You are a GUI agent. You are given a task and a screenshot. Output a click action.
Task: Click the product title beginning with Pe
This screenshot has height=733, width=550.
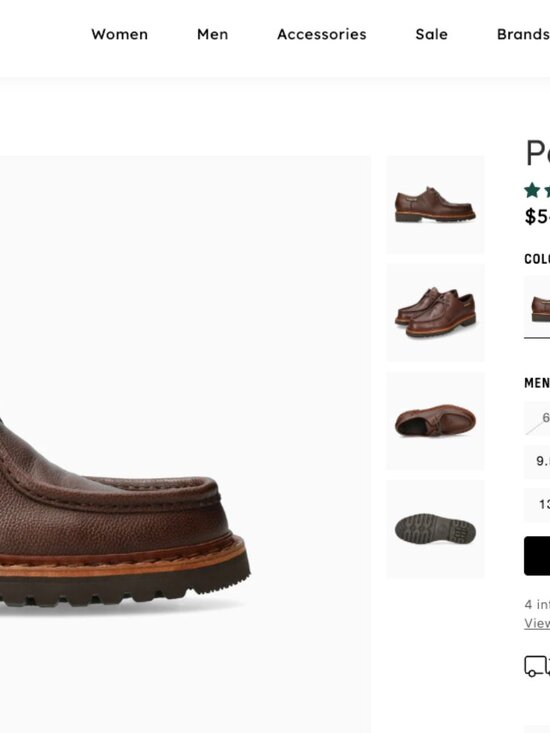(538, 153)
